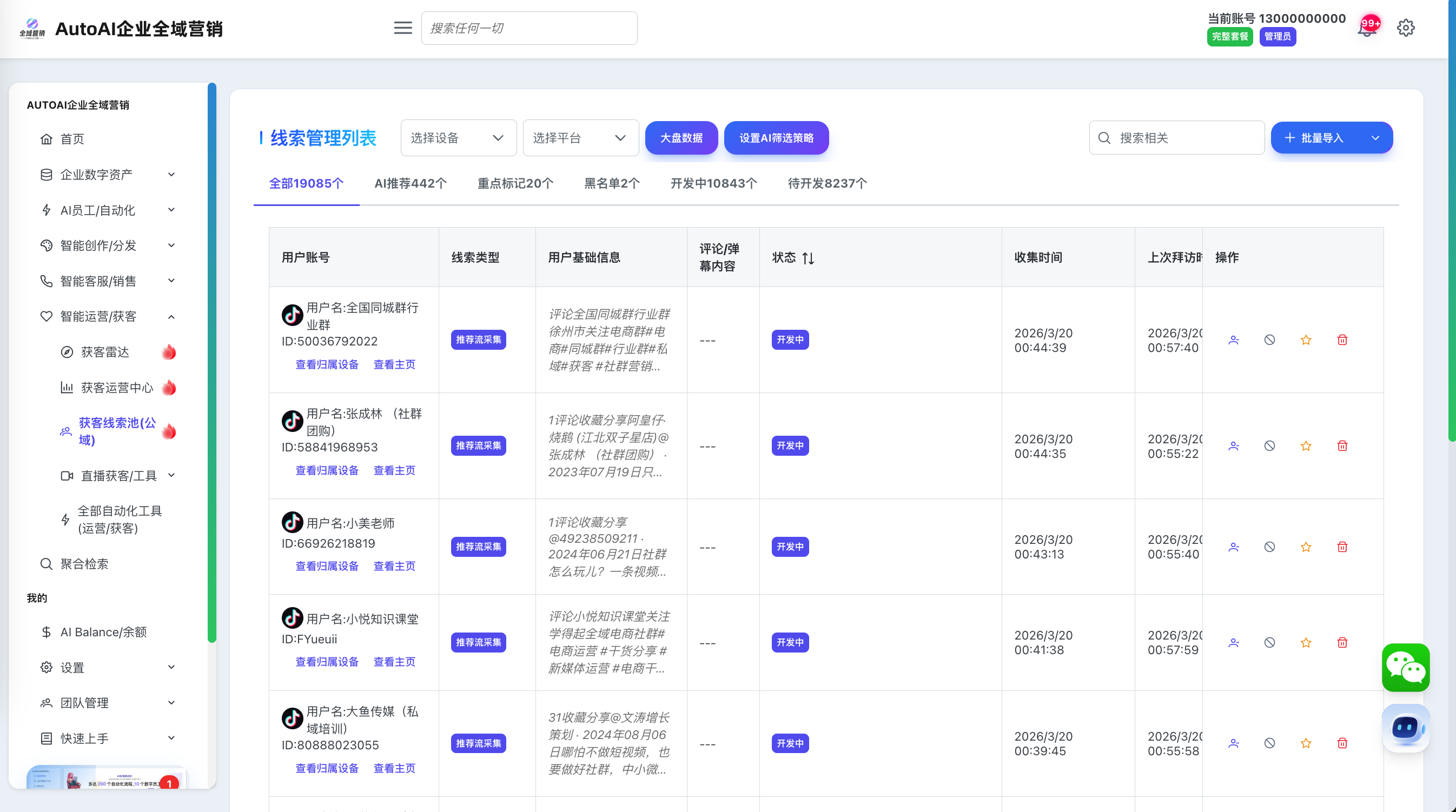Click the green WeChat floating icon

coord(1405,667)
